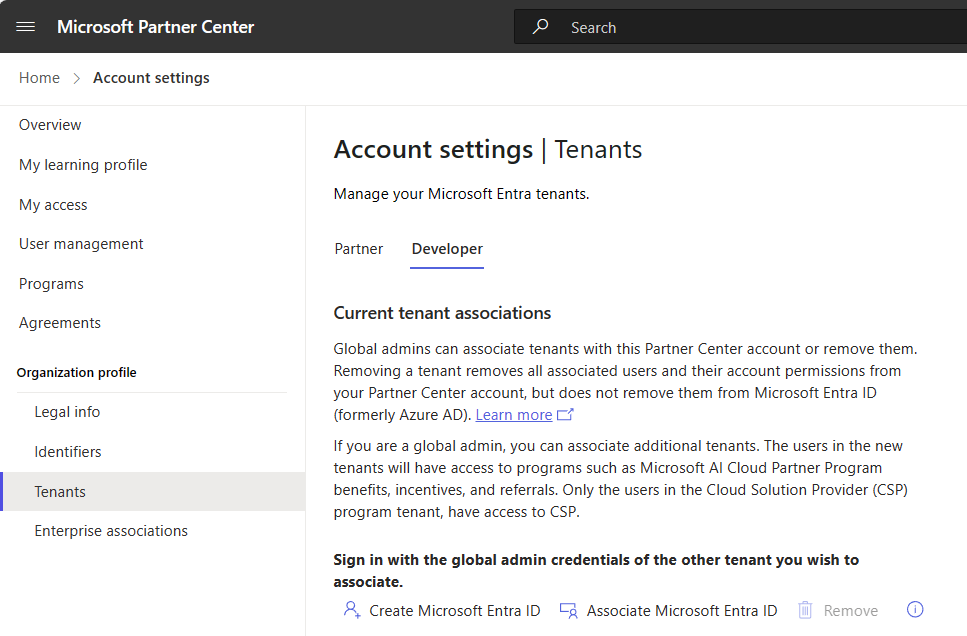
Task: Switch to the Partner tab
Action: [358, 248]
